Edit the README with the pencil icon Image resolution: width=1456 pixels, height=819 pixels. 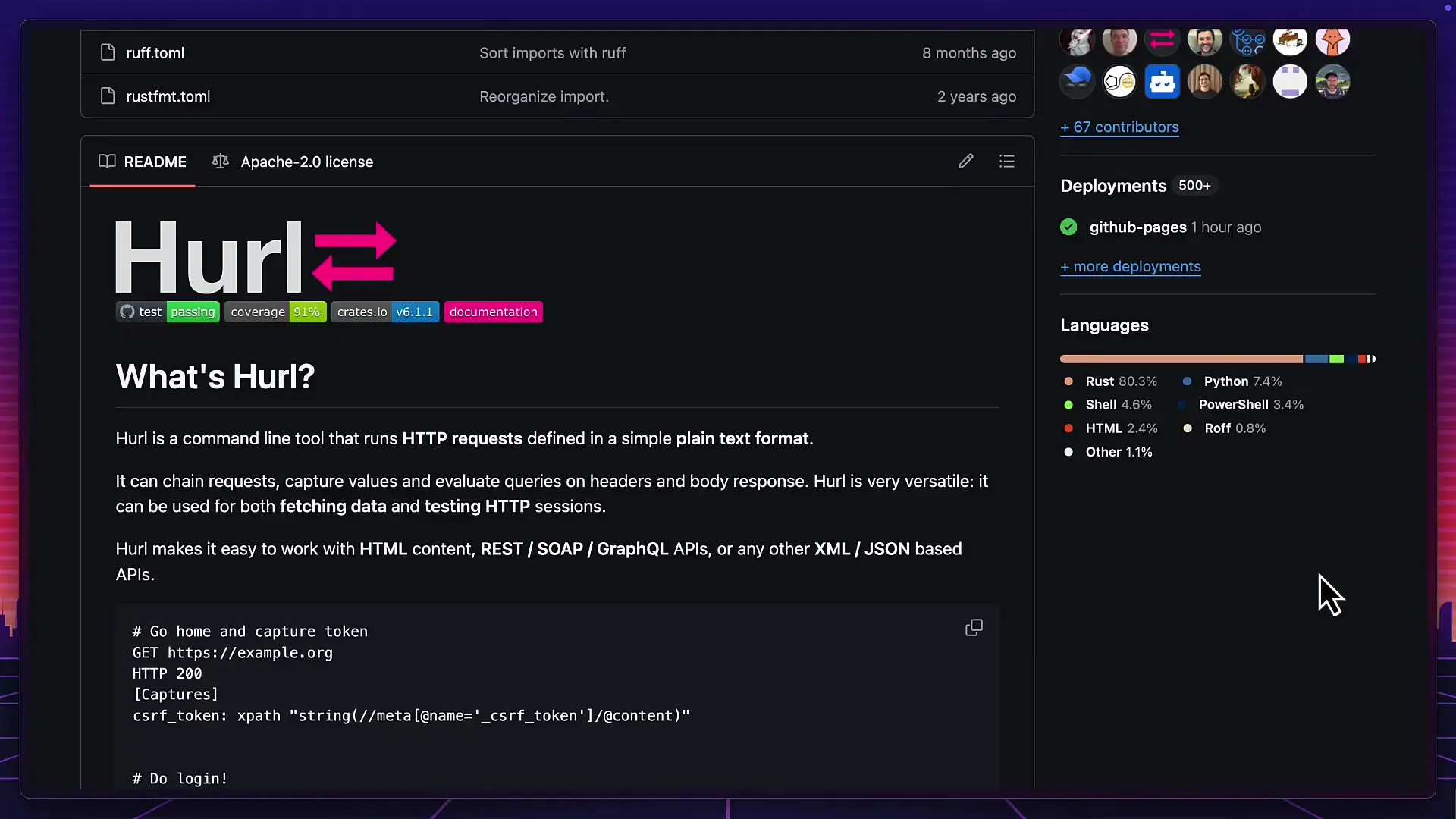click(965, 161)
